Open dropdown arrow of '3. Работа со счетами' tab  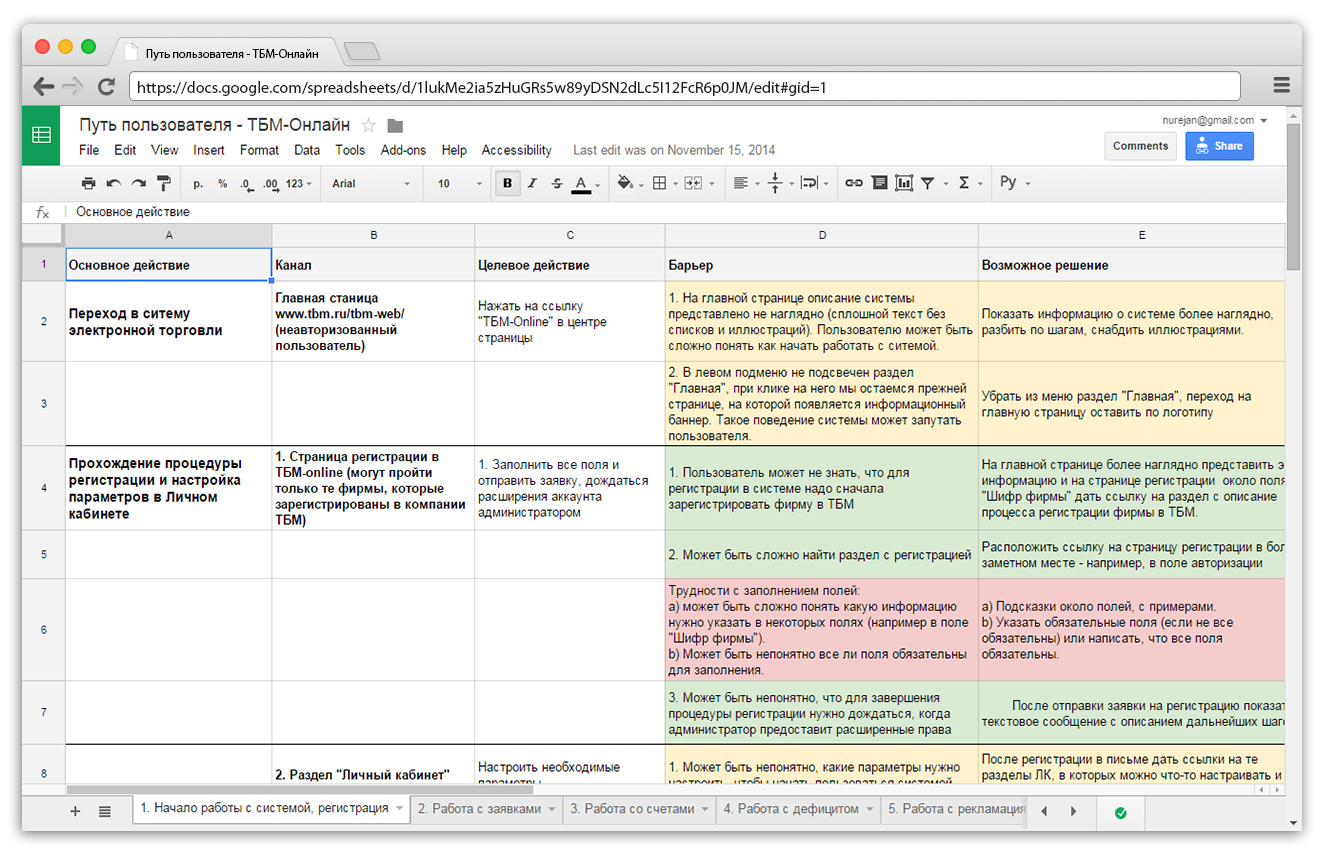(x=704, y=809)
